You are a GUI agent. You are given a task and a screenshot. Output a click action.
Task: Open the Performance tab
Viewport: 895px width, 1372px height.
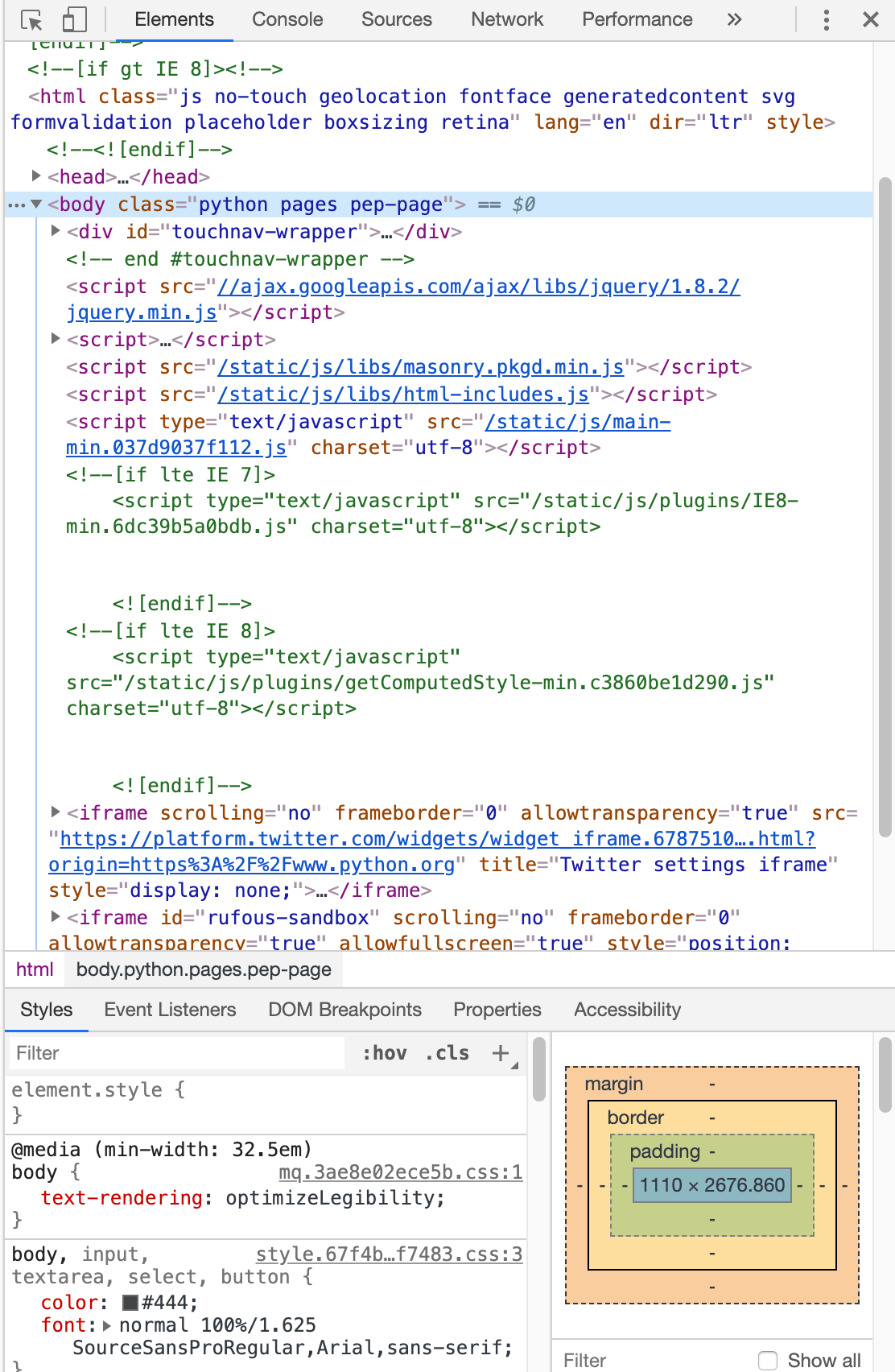(x=637, y=20)
